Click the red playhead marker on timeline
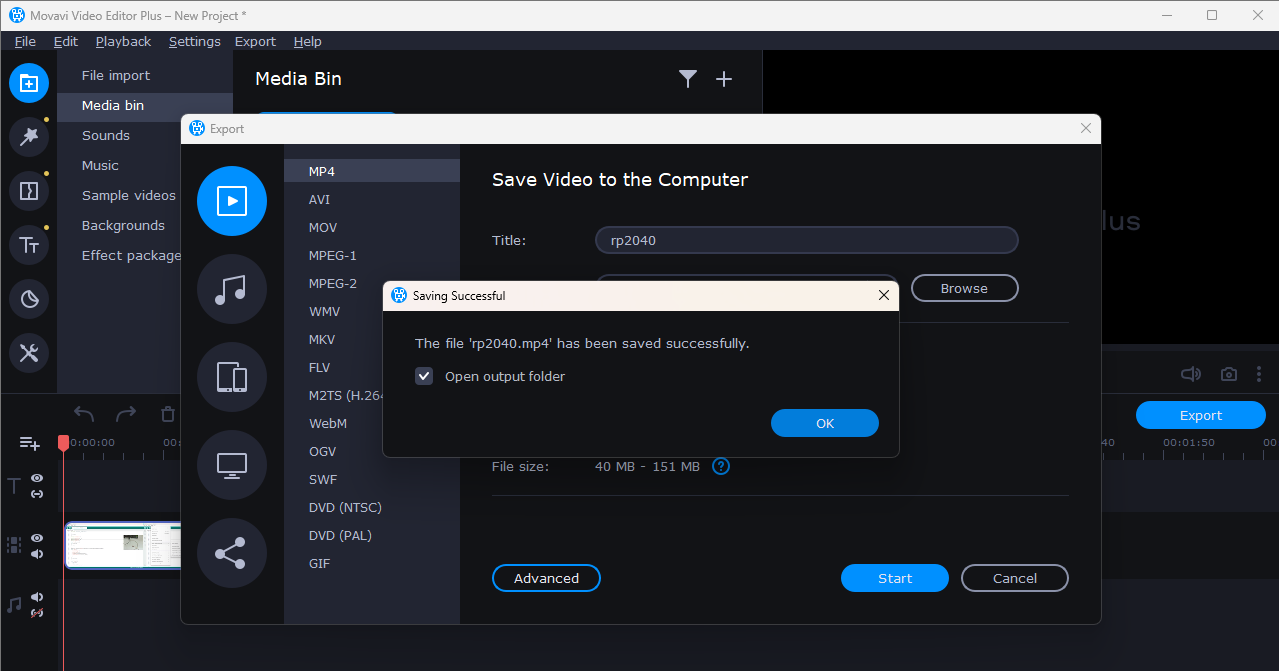Viewport: 1279px width, 671px height. pyautogui.click(x=63, y=442)
